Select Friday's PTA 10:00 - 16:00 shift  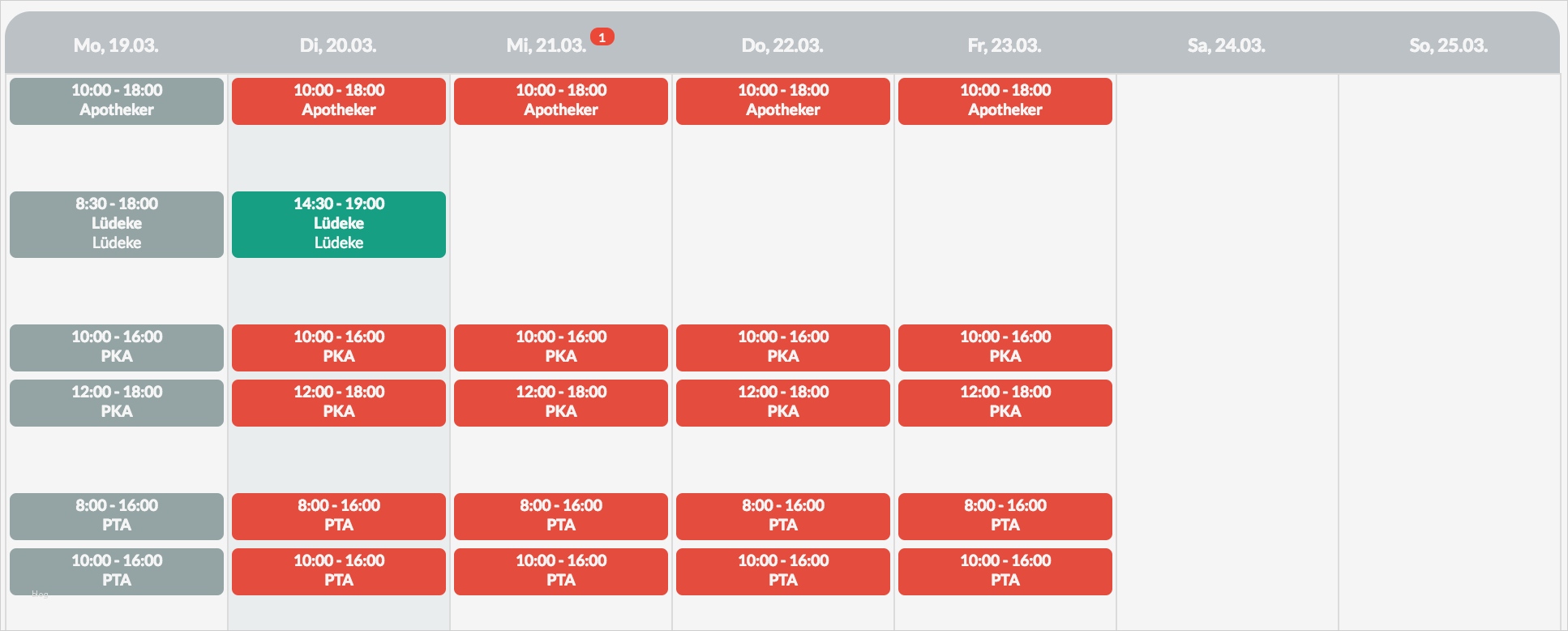point(1005,571)
